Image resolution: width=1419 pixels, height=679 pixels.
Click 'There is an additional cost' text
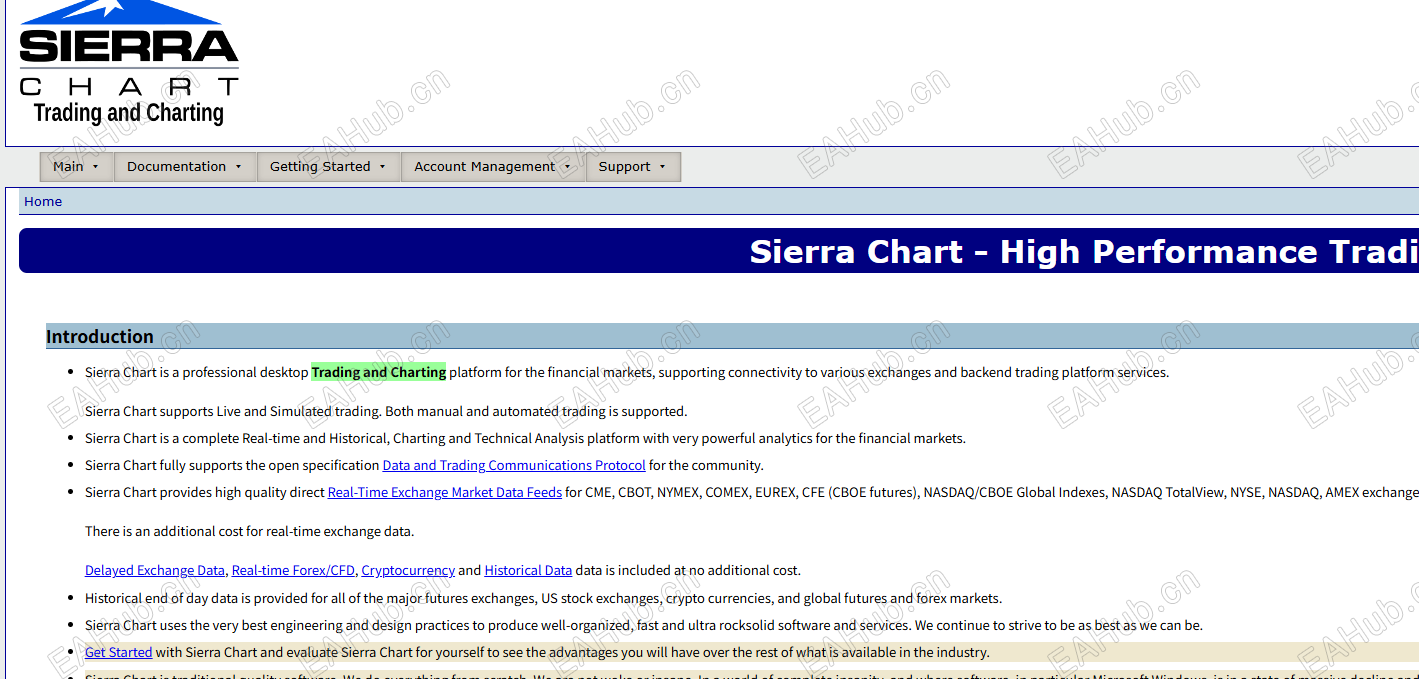tap(249, 531)
